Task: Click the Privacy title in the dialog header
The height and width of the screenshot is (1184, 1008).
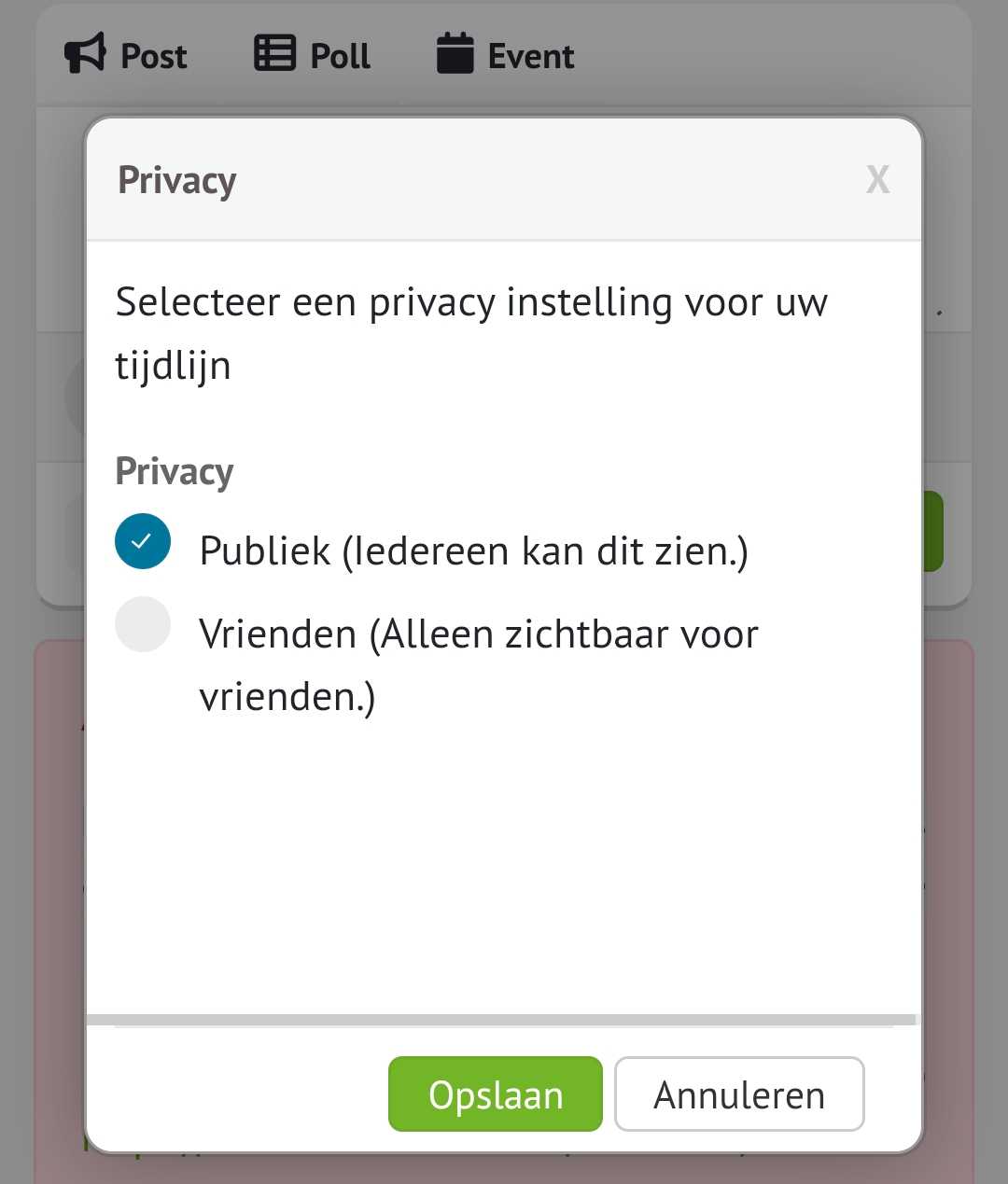Action: click(176, 180)
